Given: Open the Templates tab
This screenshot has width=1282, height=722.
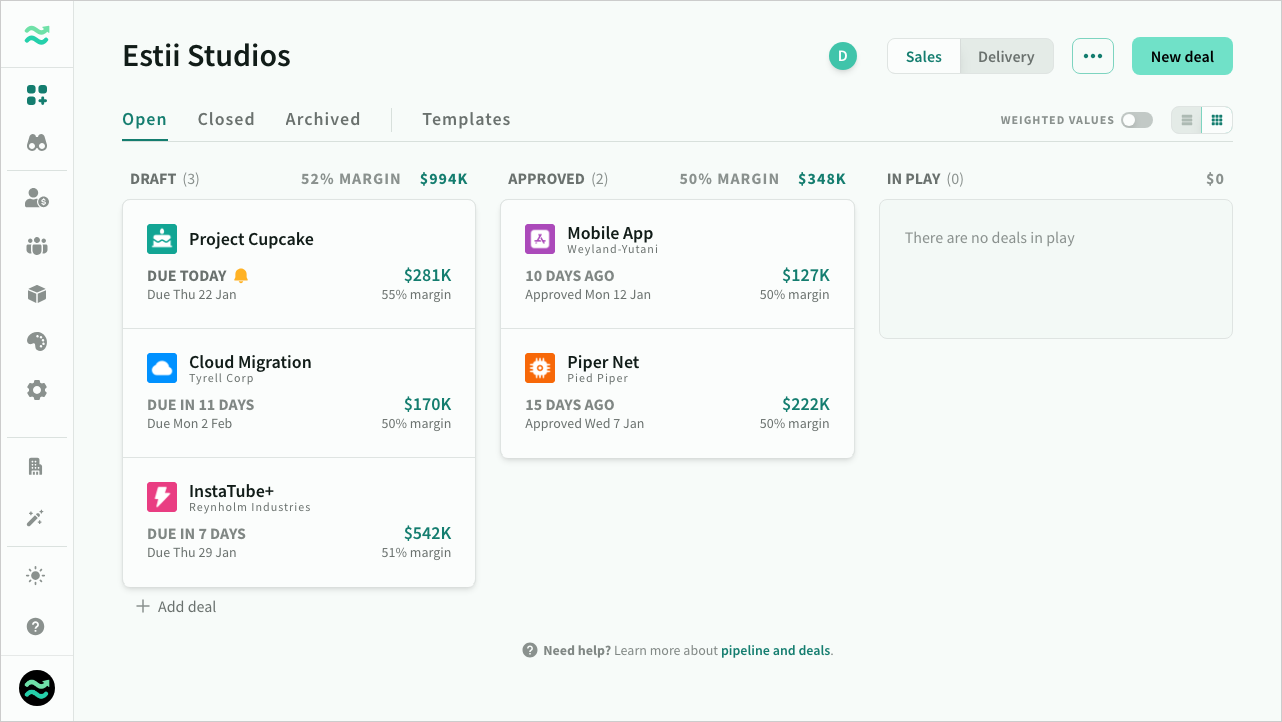Looking at the screenshot, I should 466,119.
